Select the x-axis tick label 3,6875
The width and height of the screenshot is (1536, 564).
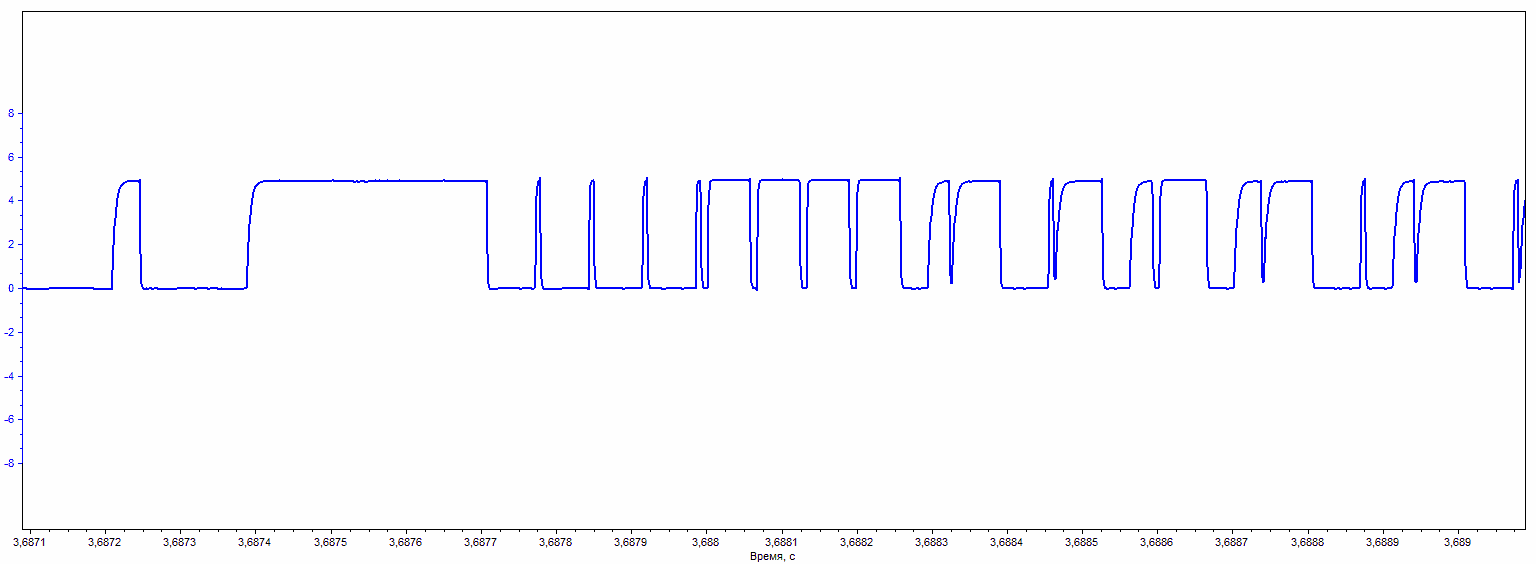[x=330, y=542]
